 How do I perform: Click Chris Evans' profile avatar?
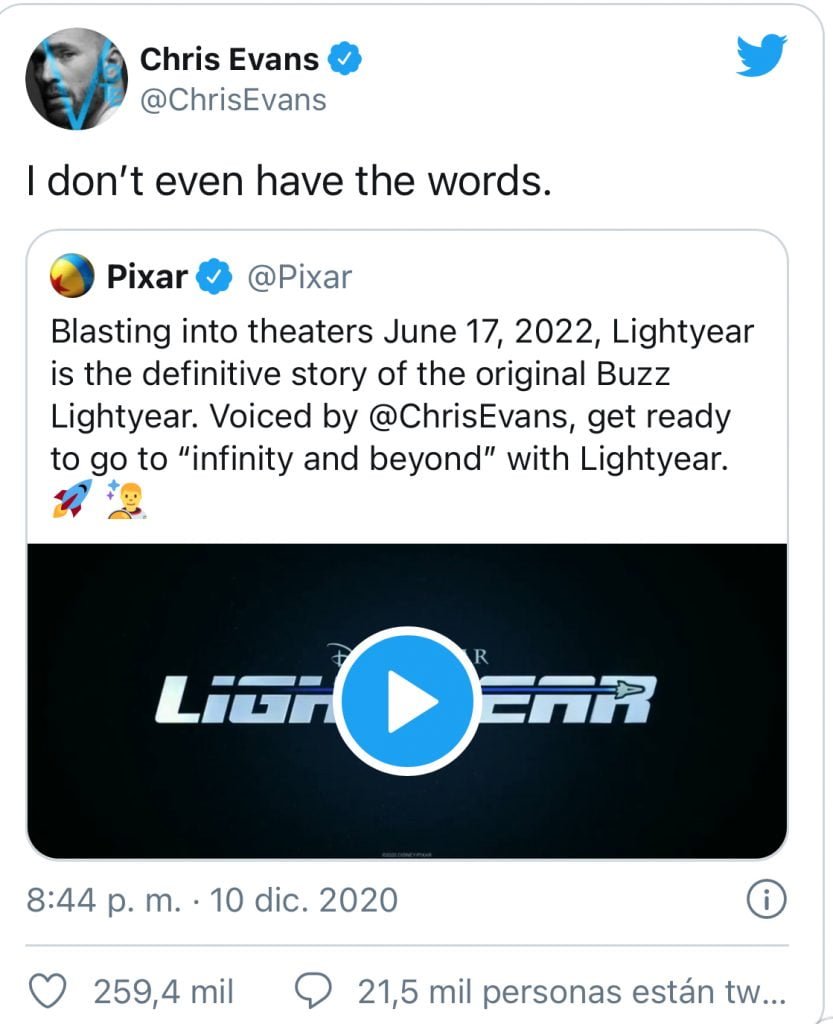pos(77,79)
